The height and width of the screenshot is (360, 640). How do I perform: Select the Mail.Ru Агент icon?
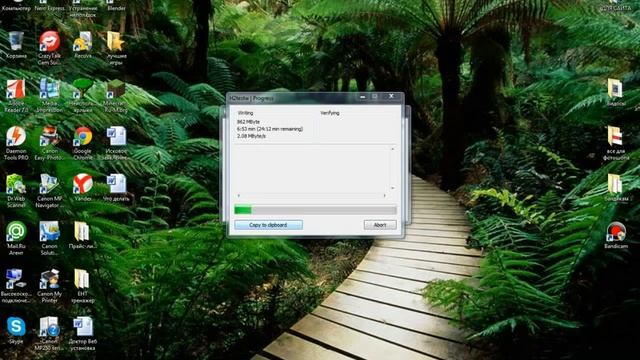point(16,238)
